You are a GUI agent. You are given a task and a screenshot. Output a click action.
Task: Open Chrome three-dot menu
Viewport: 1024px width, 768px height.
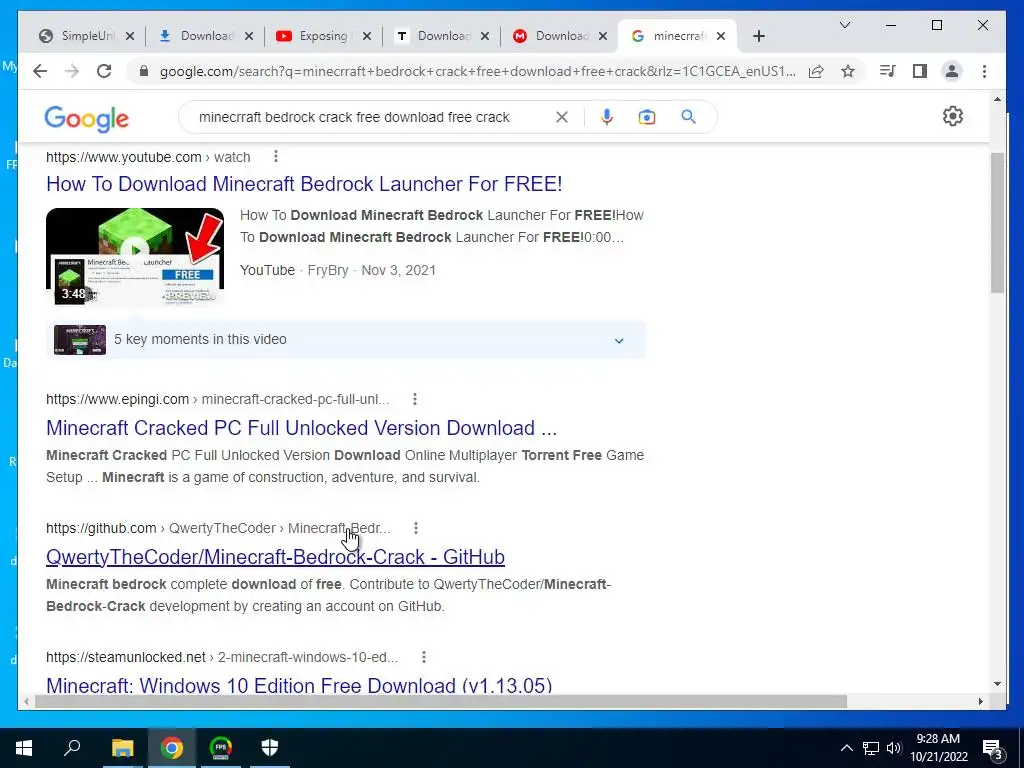(x=984, y=71)
